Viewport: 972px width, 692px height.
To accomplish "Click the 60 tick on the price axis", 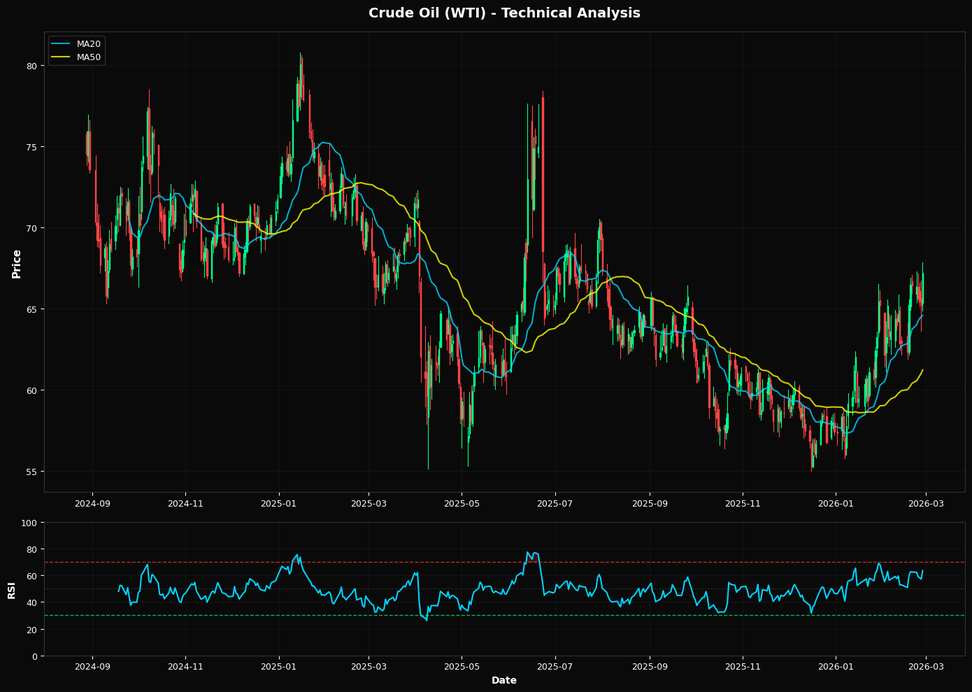I will pyautogui.click(x=32, y=391).
